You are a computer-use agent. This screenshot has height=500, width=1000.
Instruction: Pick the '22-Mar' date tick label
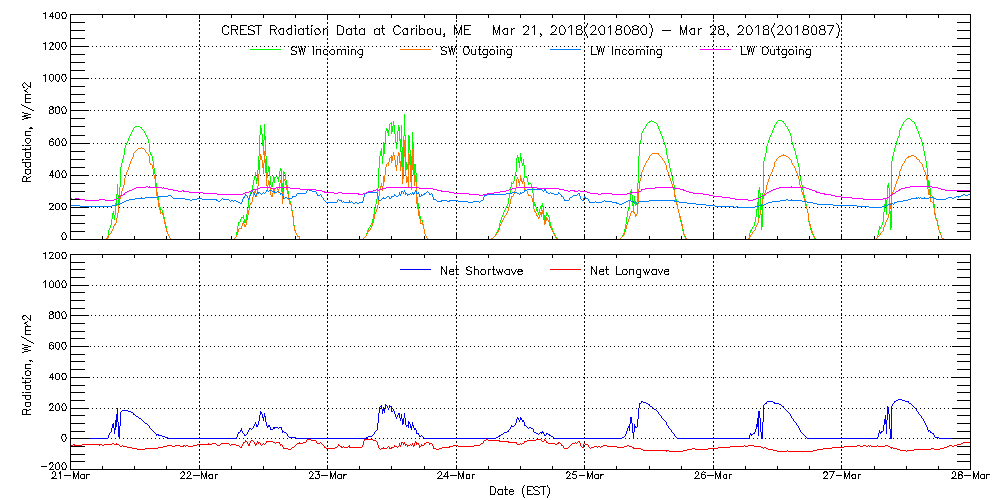(199, 476)
